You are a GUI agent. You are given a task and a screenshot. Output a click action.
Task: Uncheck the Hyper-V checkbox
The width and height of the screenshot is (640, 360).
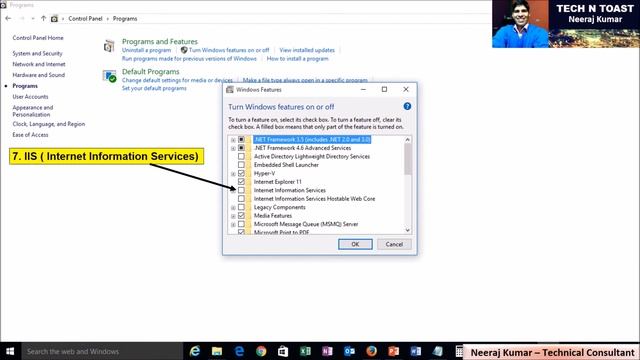241,173
